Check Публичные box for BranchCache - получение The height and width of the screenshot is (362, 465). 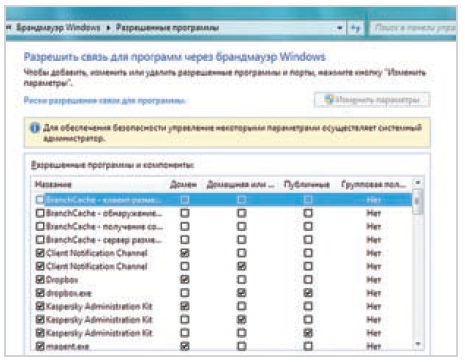[308, 226]
